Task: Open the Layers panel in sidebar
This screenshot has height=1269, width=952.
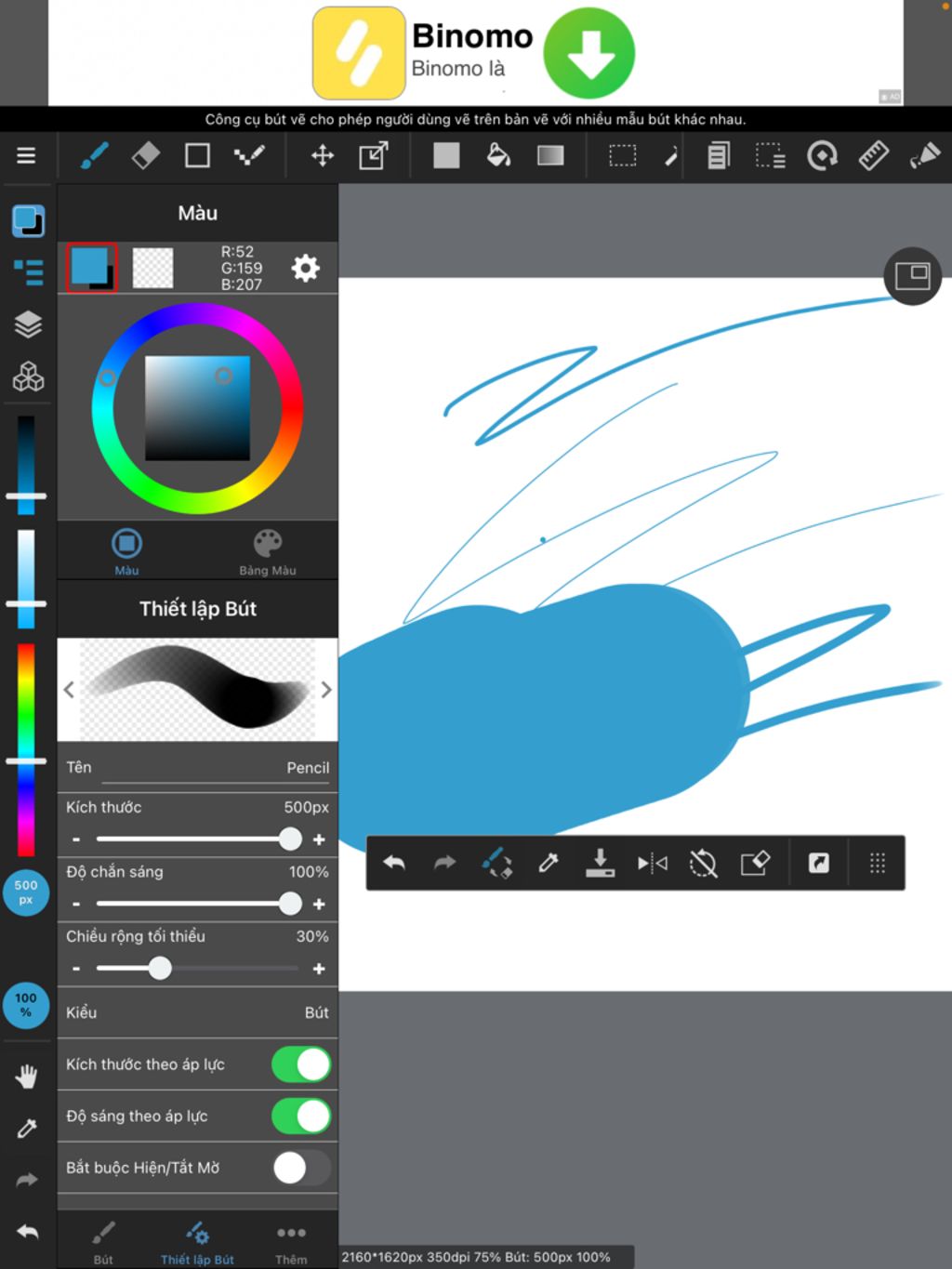Action: tap(28, 324)
